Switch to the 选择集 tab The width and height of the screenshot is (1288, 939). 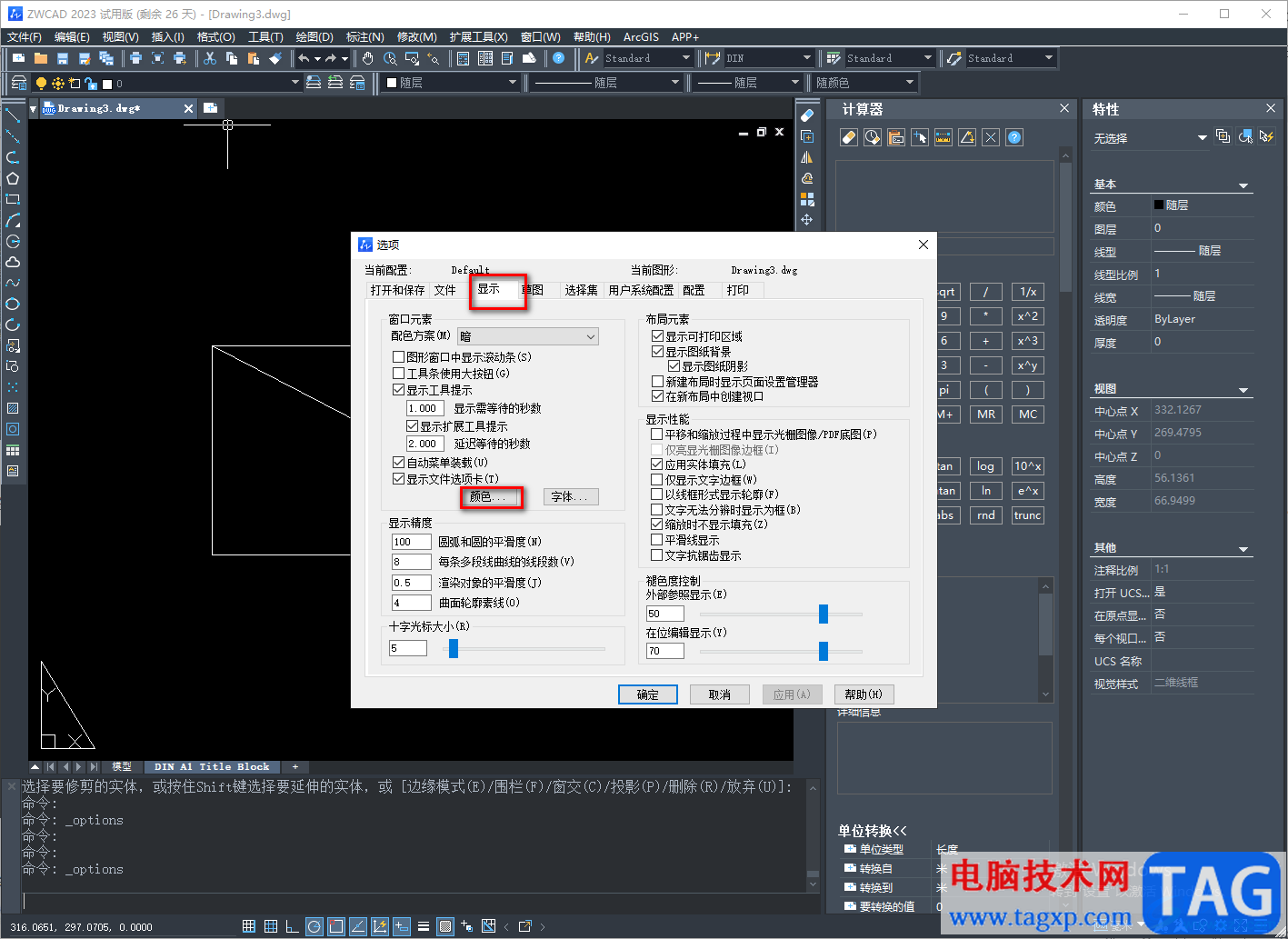(x=581, y=290)
